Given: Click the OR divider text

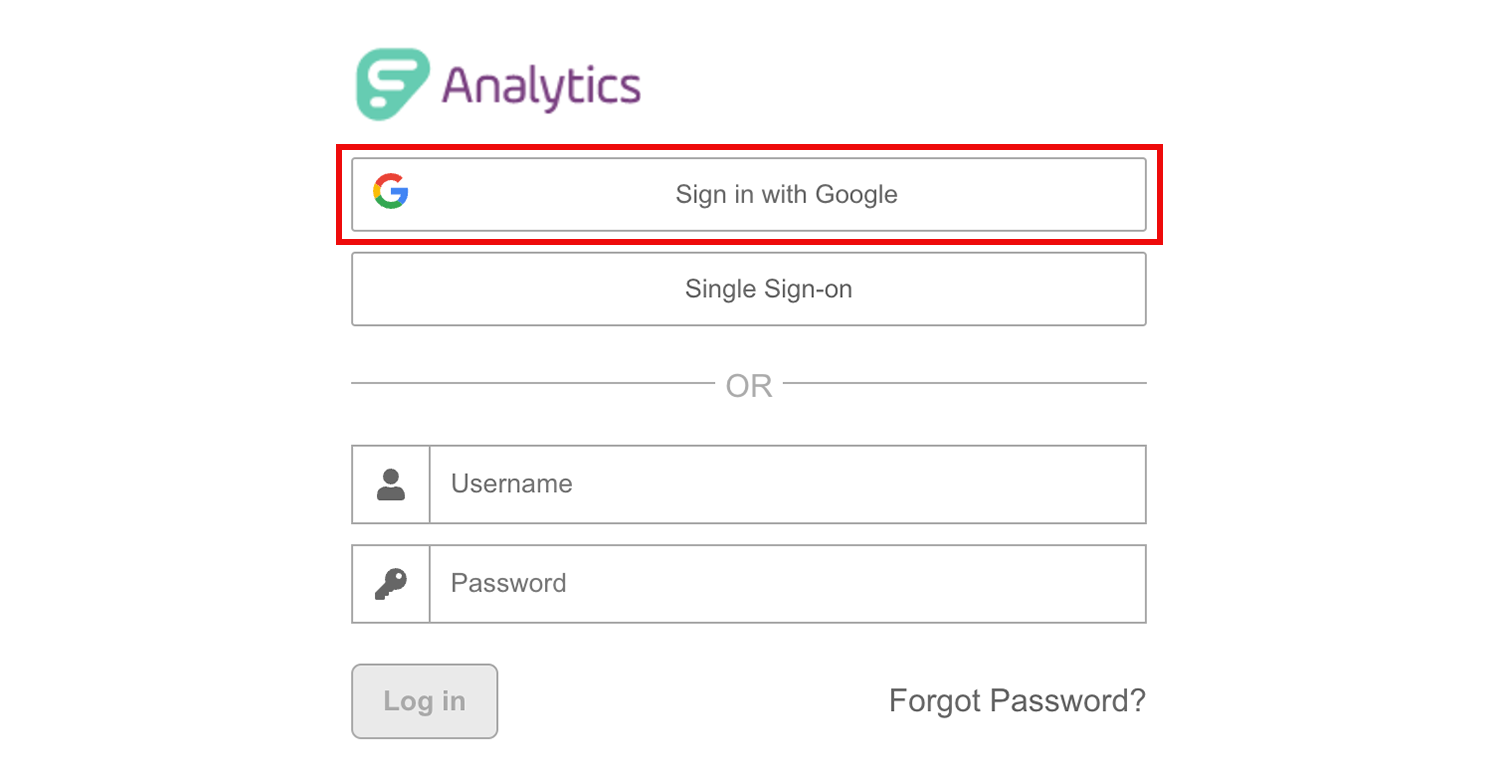Looking at the screenshot, I should coord(749,386).
